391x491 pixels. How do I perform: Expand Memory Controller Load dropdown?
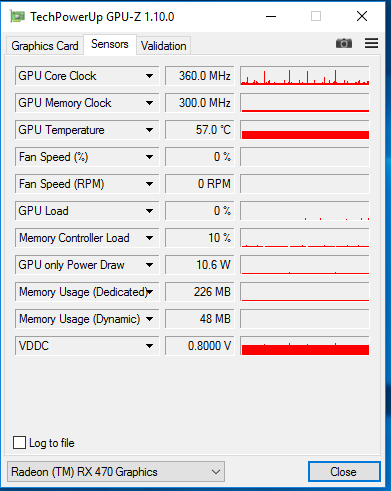(x=149, y=238)
